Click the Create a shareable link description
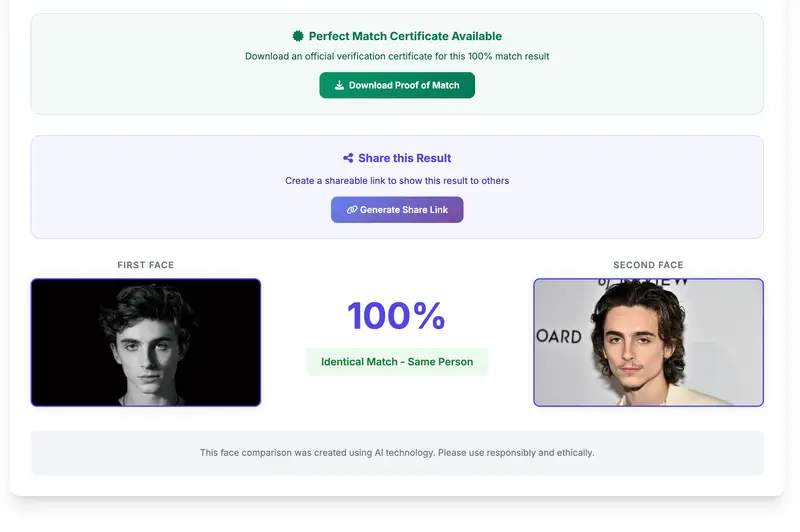Screen dimensions: 800x532 point(397,181)
